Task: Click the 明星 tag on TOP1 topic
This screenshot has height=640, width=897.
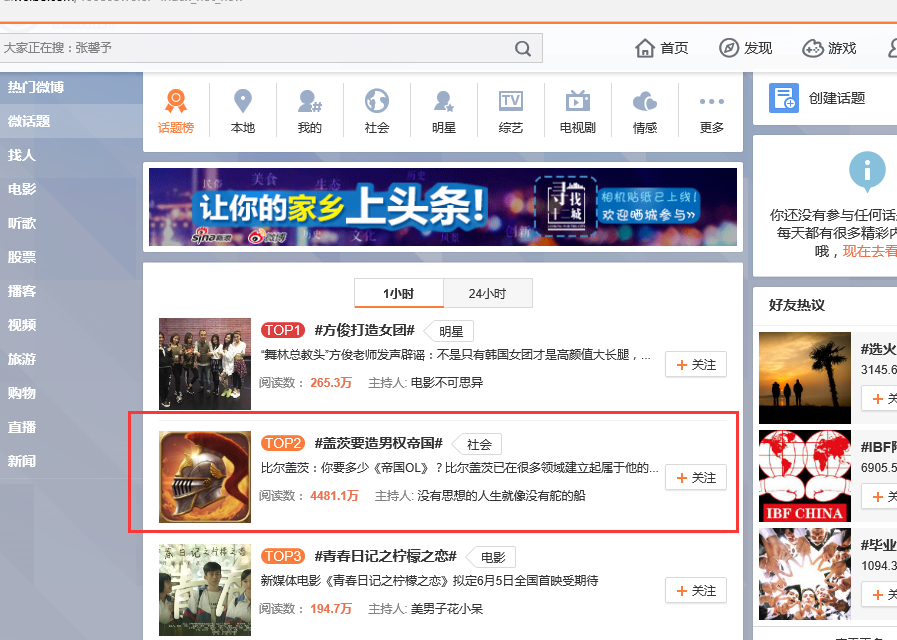Action: coord(451,331)
